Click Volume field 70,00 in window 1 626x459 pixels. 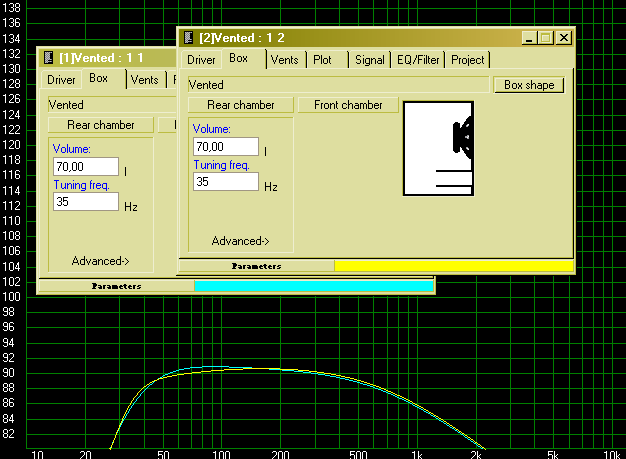pyautogui.click(x=86, y=167)
